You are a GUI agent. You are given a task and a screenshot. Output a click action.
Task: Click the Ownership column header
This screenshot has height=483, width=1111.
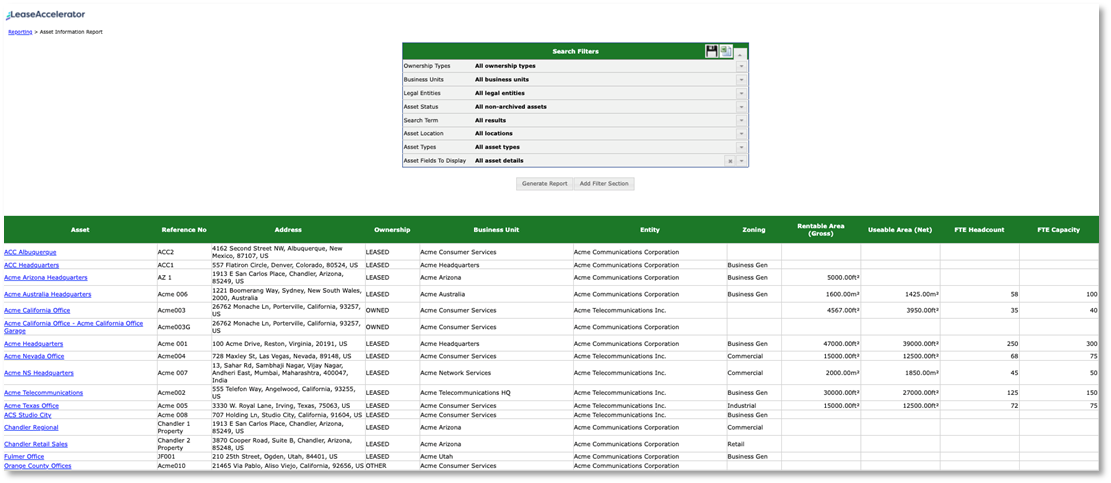coord(392,229)
